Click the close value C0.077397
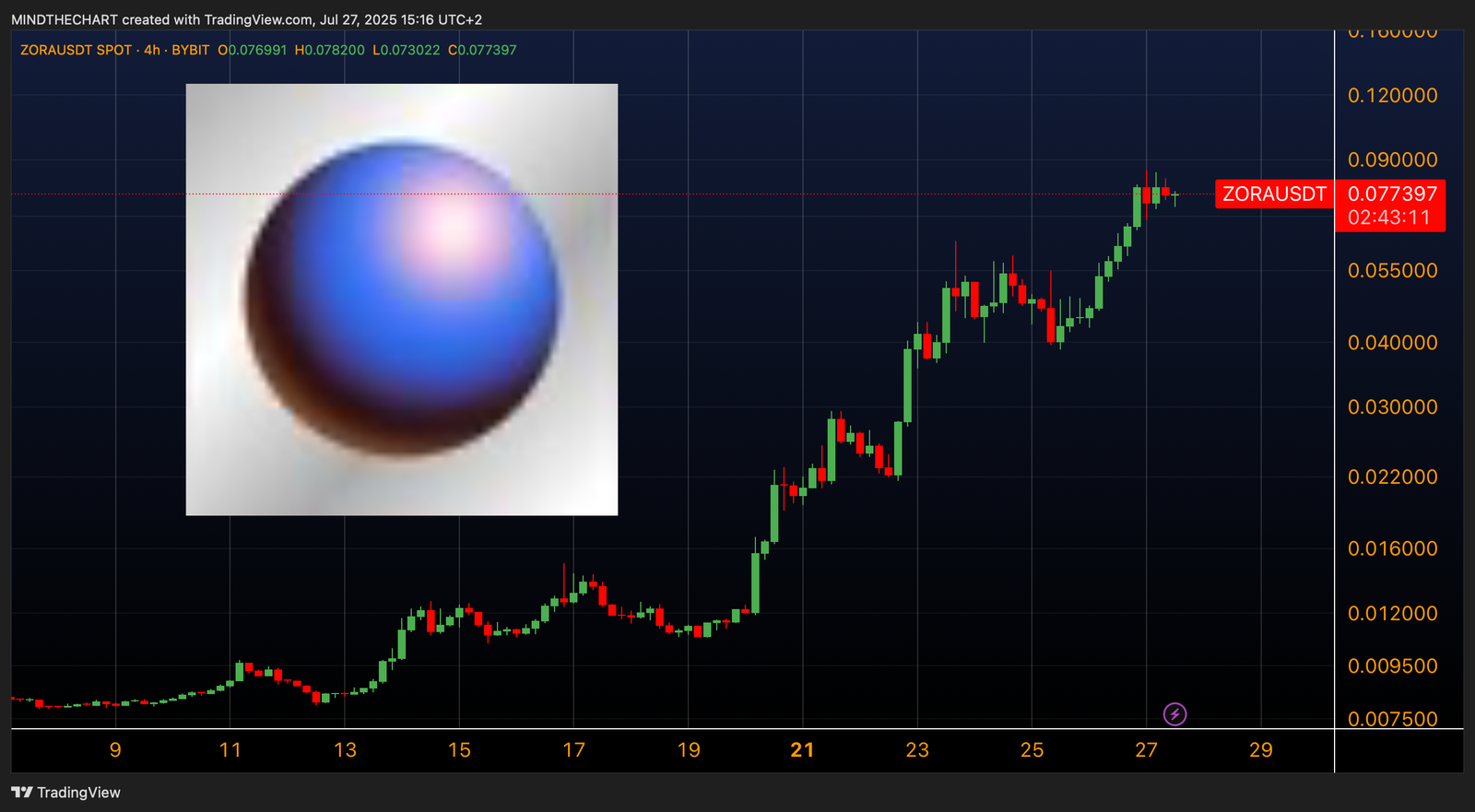Image resolution: width=1475 pixels, height=812 pixels. click(x=482, y=50)
